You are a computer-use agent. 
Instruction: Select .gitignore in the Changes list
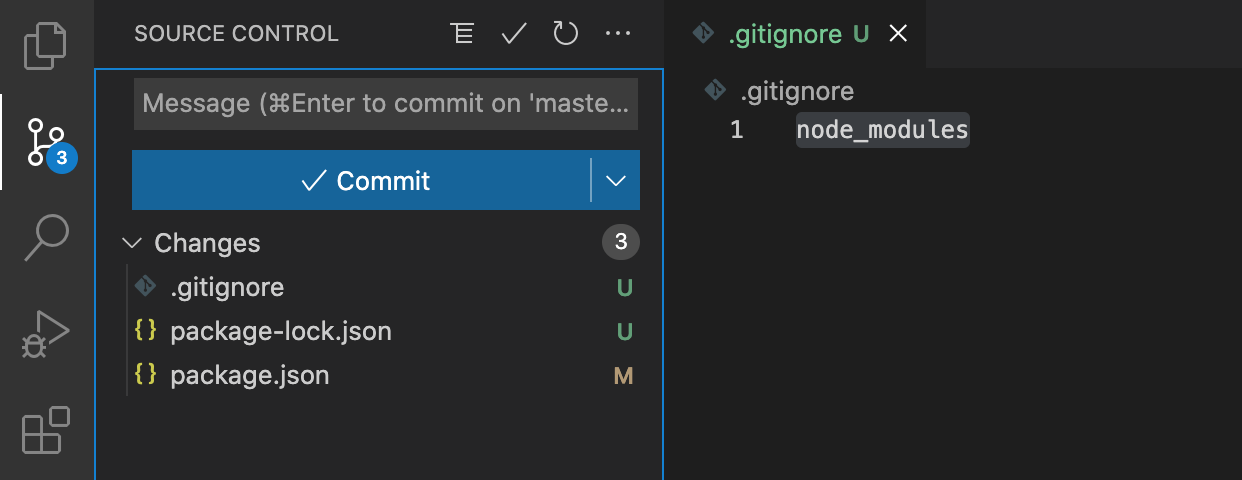(385, 288)
